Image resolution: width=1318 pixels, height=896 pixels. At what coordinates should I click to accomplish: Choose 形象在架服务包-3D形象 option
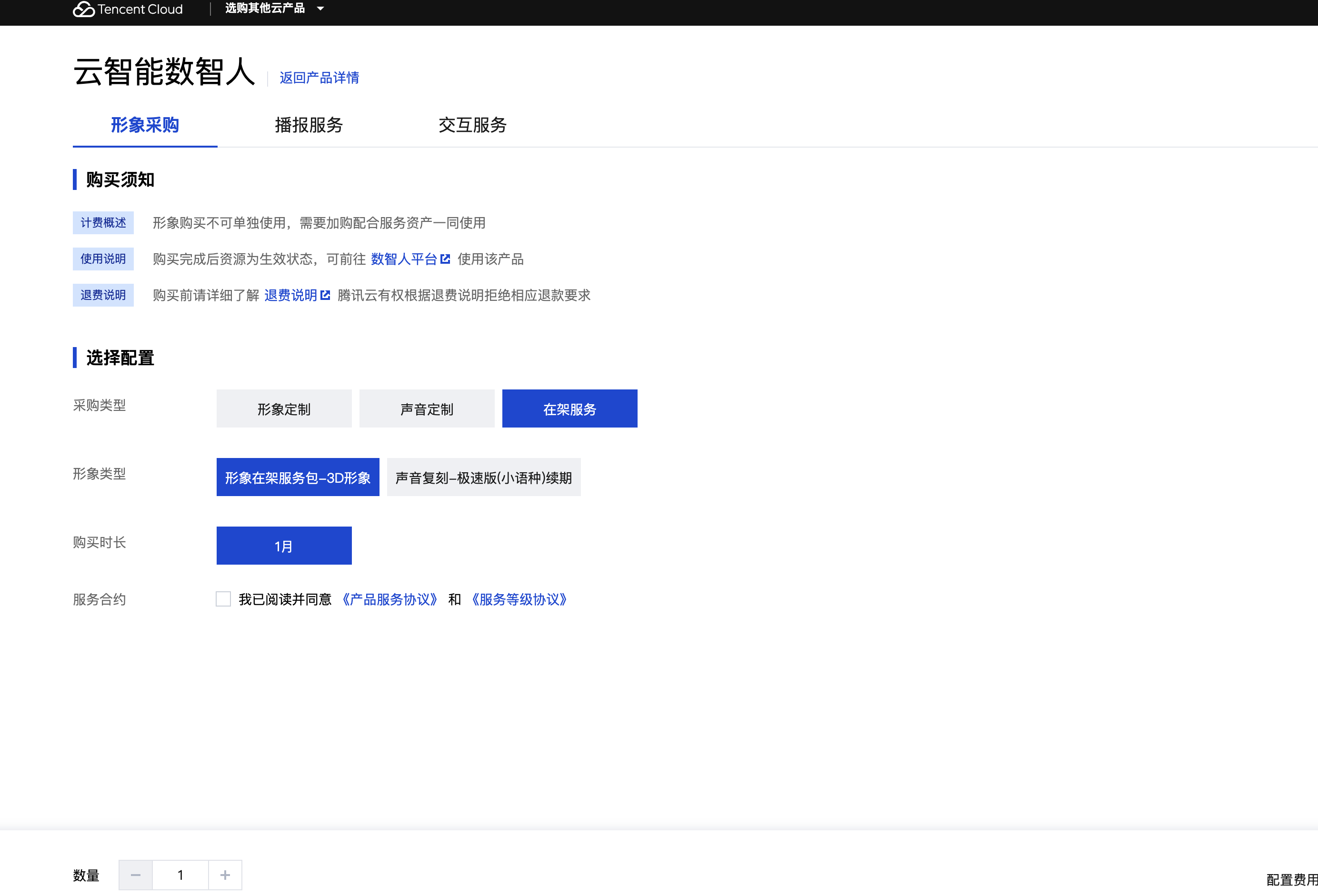[x=298, y=478]
